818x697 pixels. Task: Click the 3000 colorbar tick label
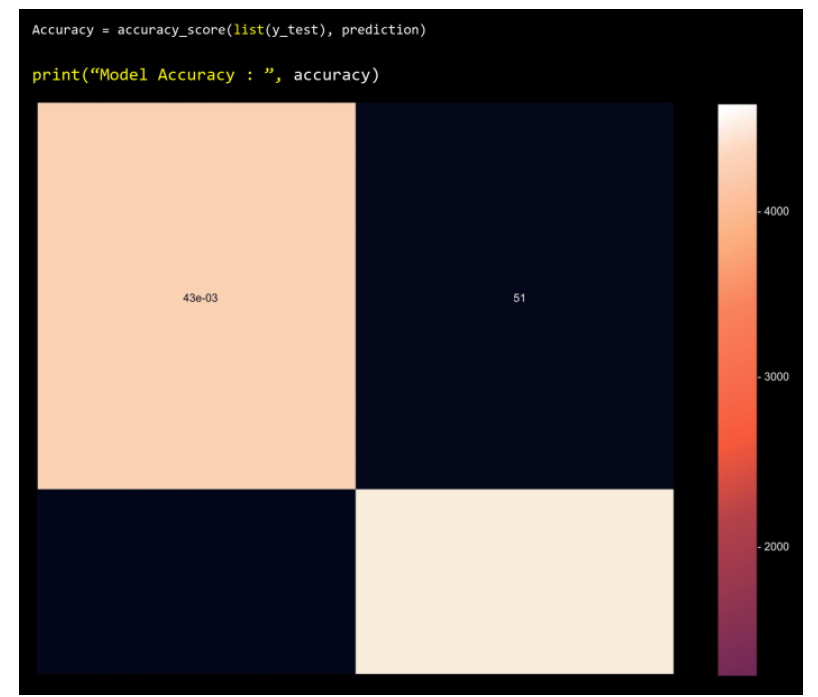[776, 377]
